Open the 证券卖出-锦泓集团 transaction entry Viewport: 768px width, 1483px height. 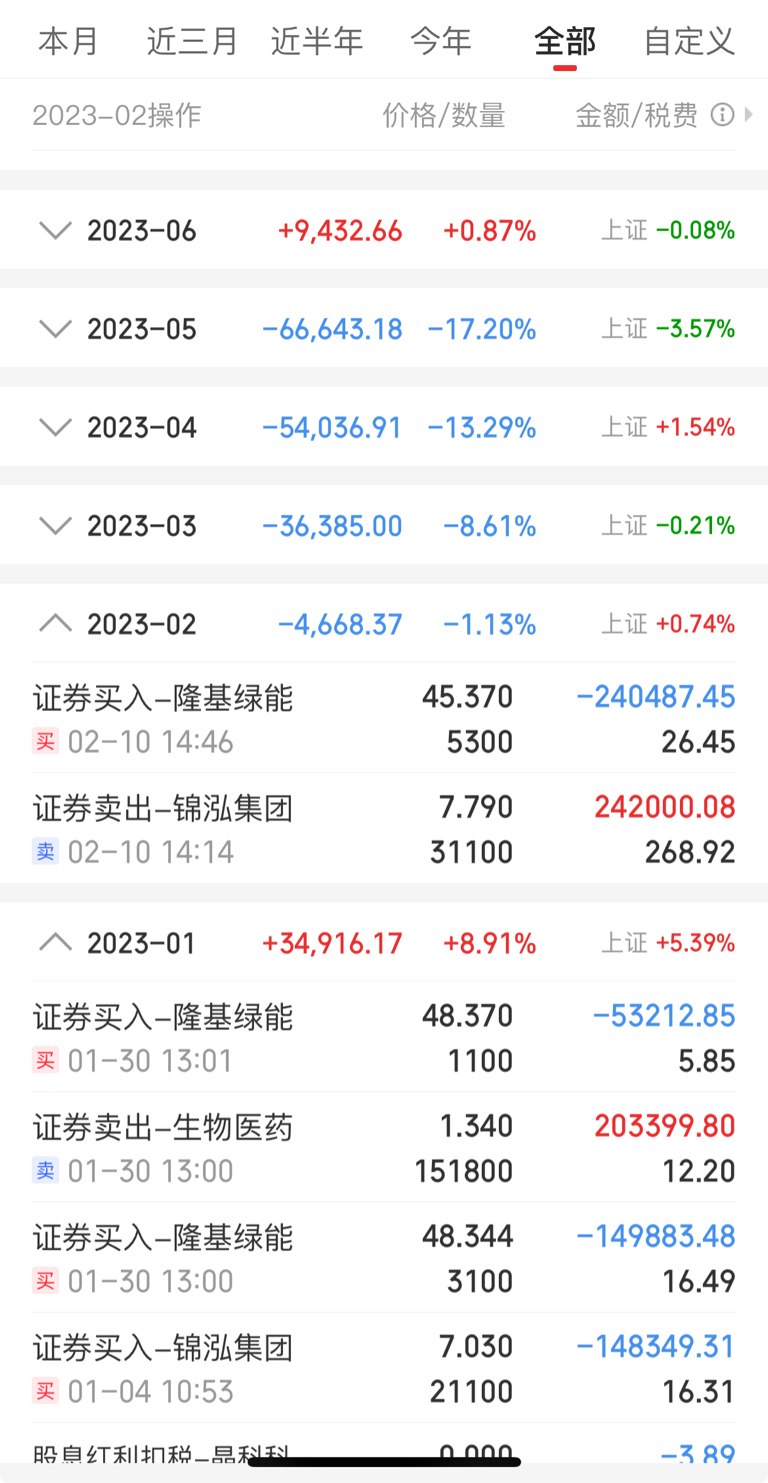point(384,829)
